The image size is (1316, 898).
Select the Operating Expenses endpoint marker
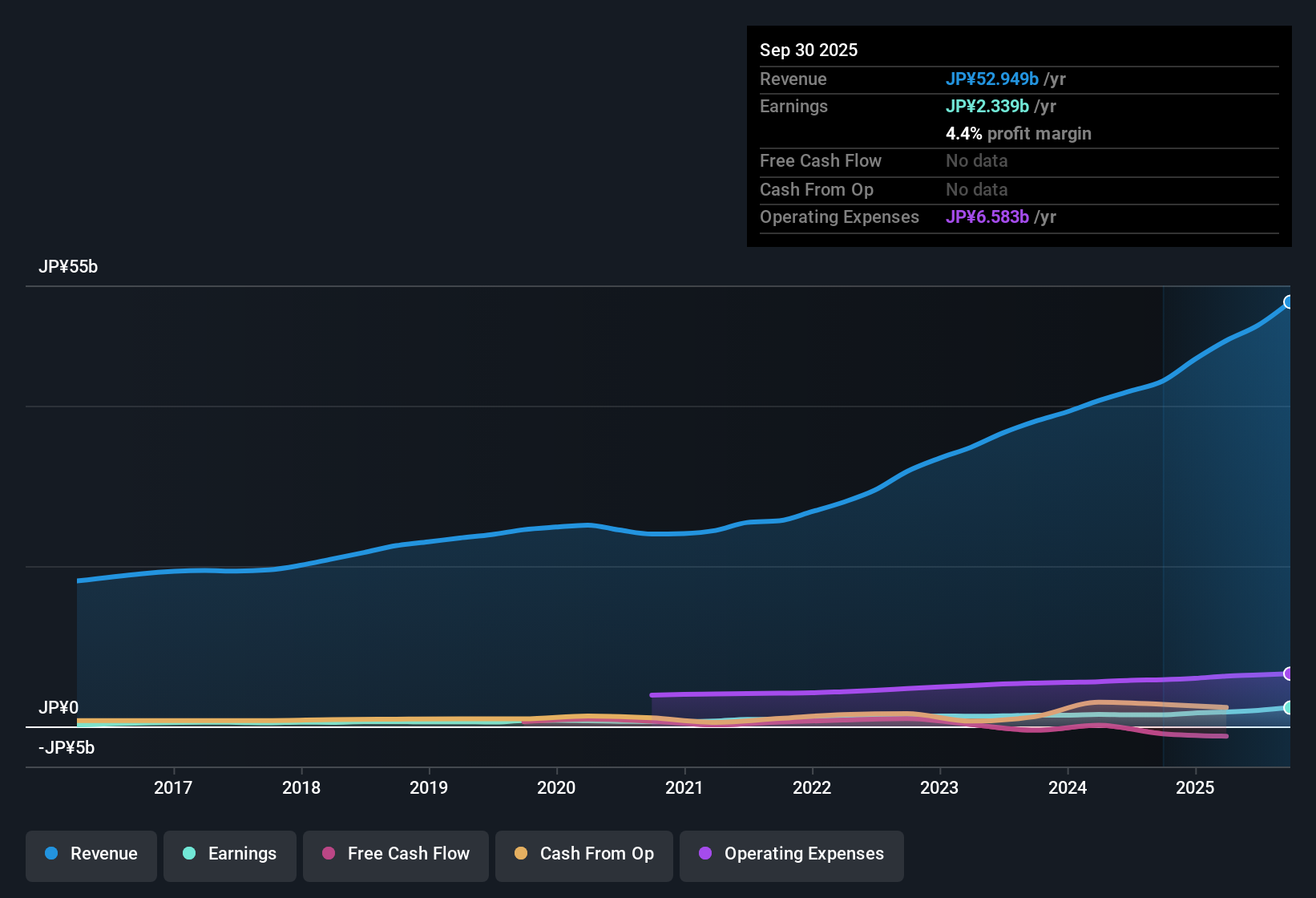pyautogui.click(x=1289, y=673)
